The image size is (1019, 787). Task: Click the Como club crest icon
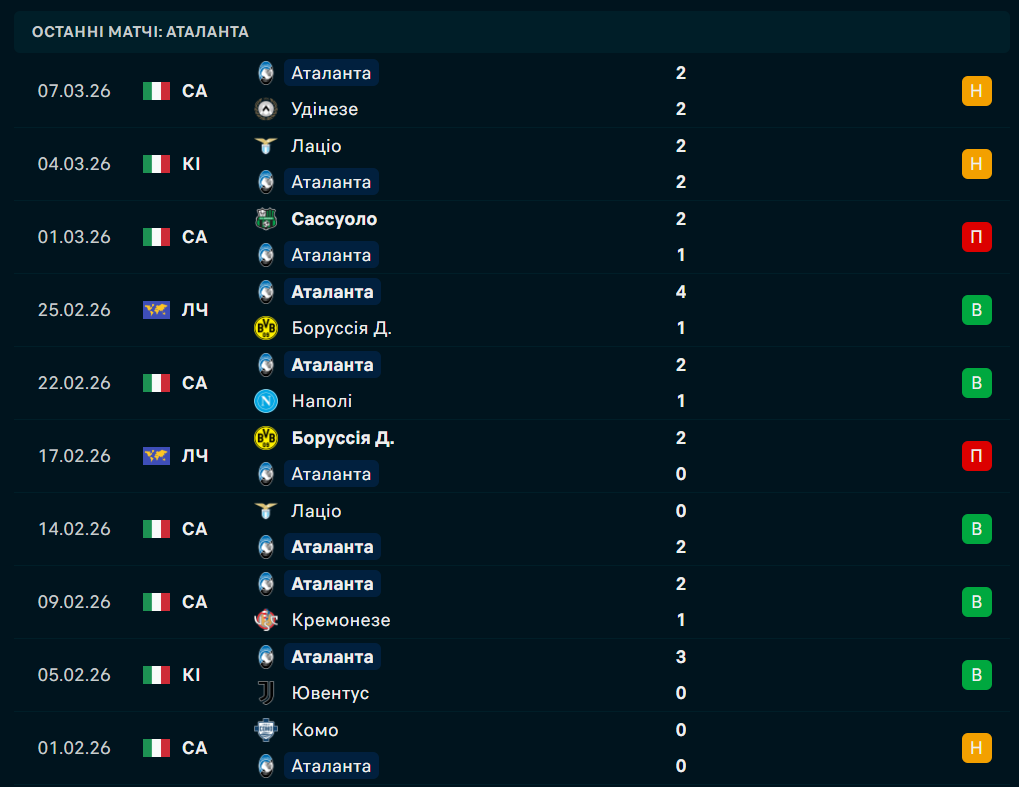click(266, 730)
